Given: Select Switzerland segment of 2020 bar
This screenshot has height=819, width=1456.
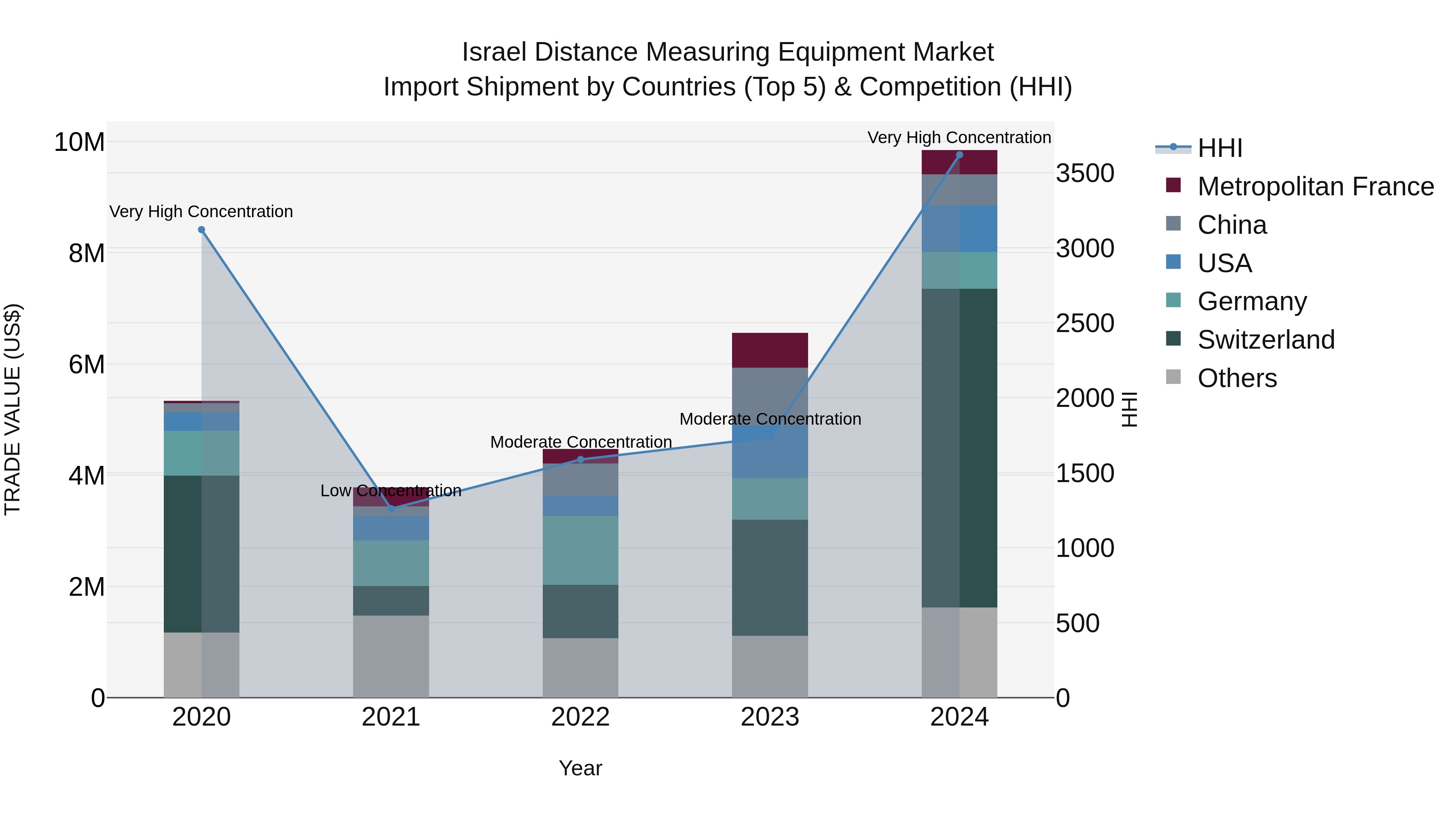Looking at the screenshot, I should pos(202,554).
